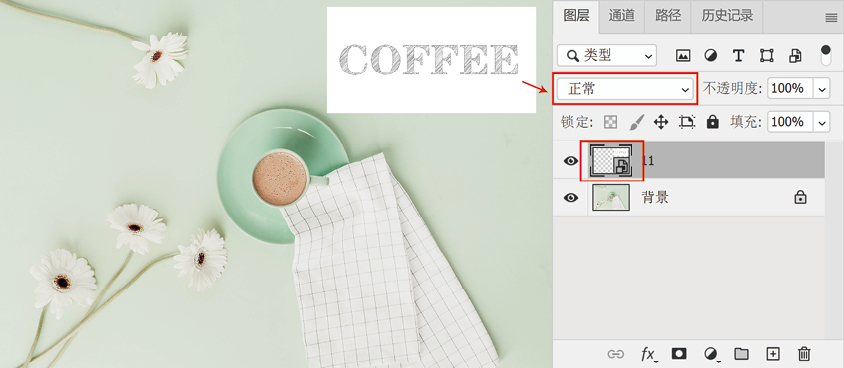Viewport: 844px width, 368px height.
Task: Filter layers by type (T) icon
Action: tap(738, 55)
